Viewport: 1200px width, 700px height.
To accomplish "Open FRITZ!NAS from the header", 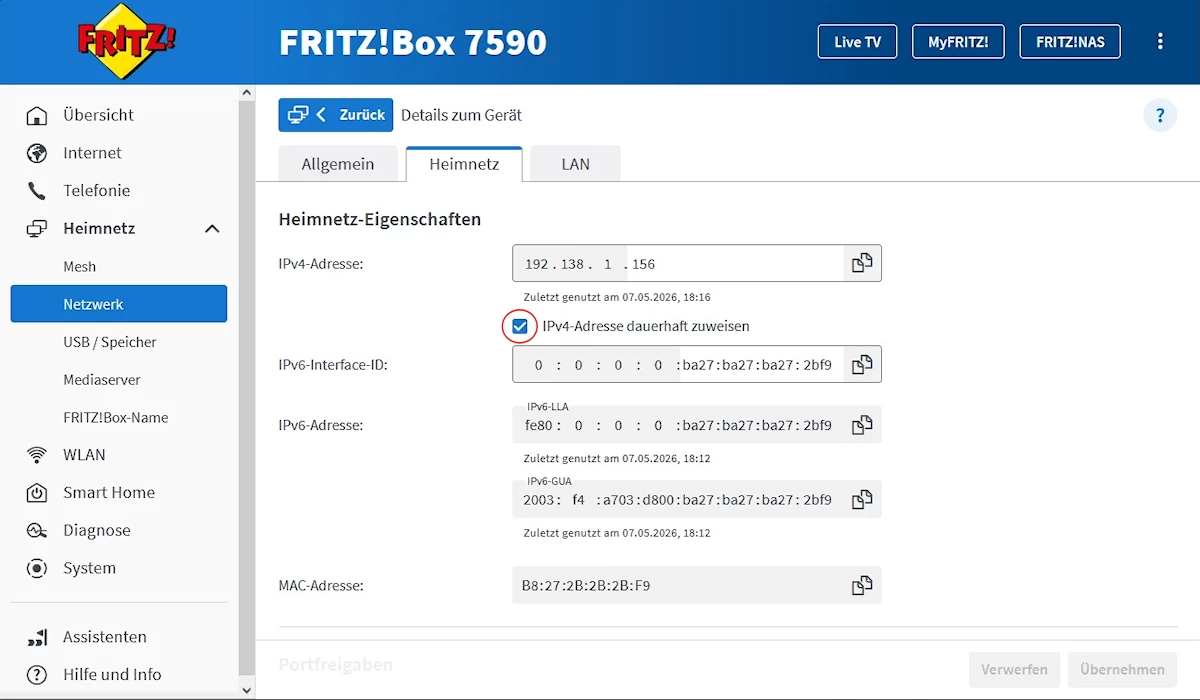I will [1070, 42].
